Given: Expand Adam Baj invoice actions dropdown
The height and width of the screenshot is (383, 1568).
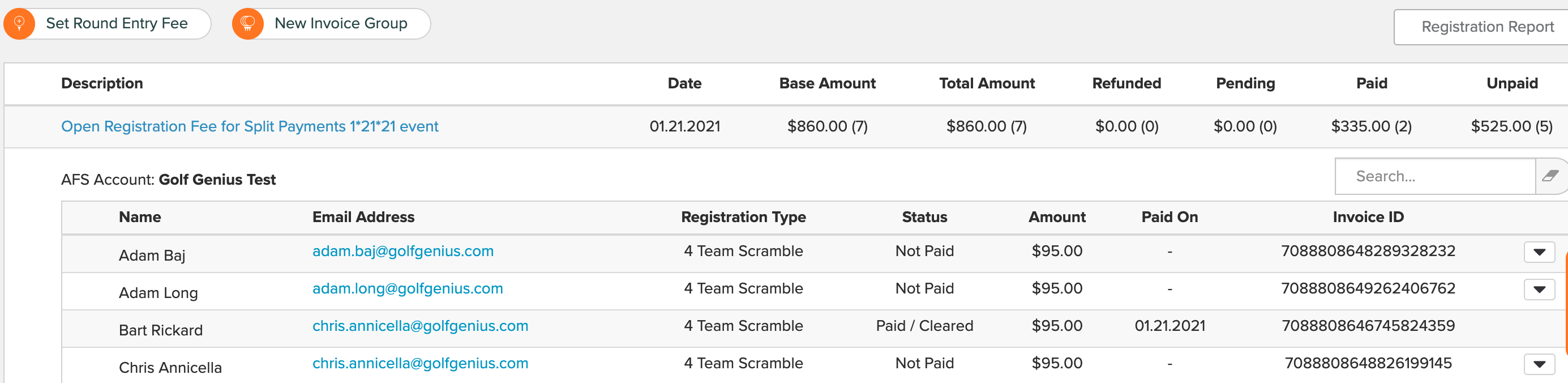Looking at the screenshot, I should pyautogui.click(x=1539, y=252).
